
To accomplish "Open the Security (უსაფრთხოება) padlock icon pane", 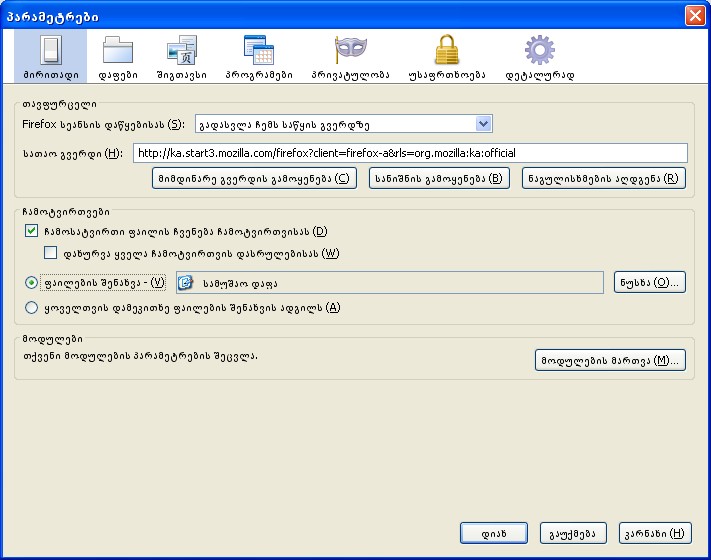I will pos(447,56).
